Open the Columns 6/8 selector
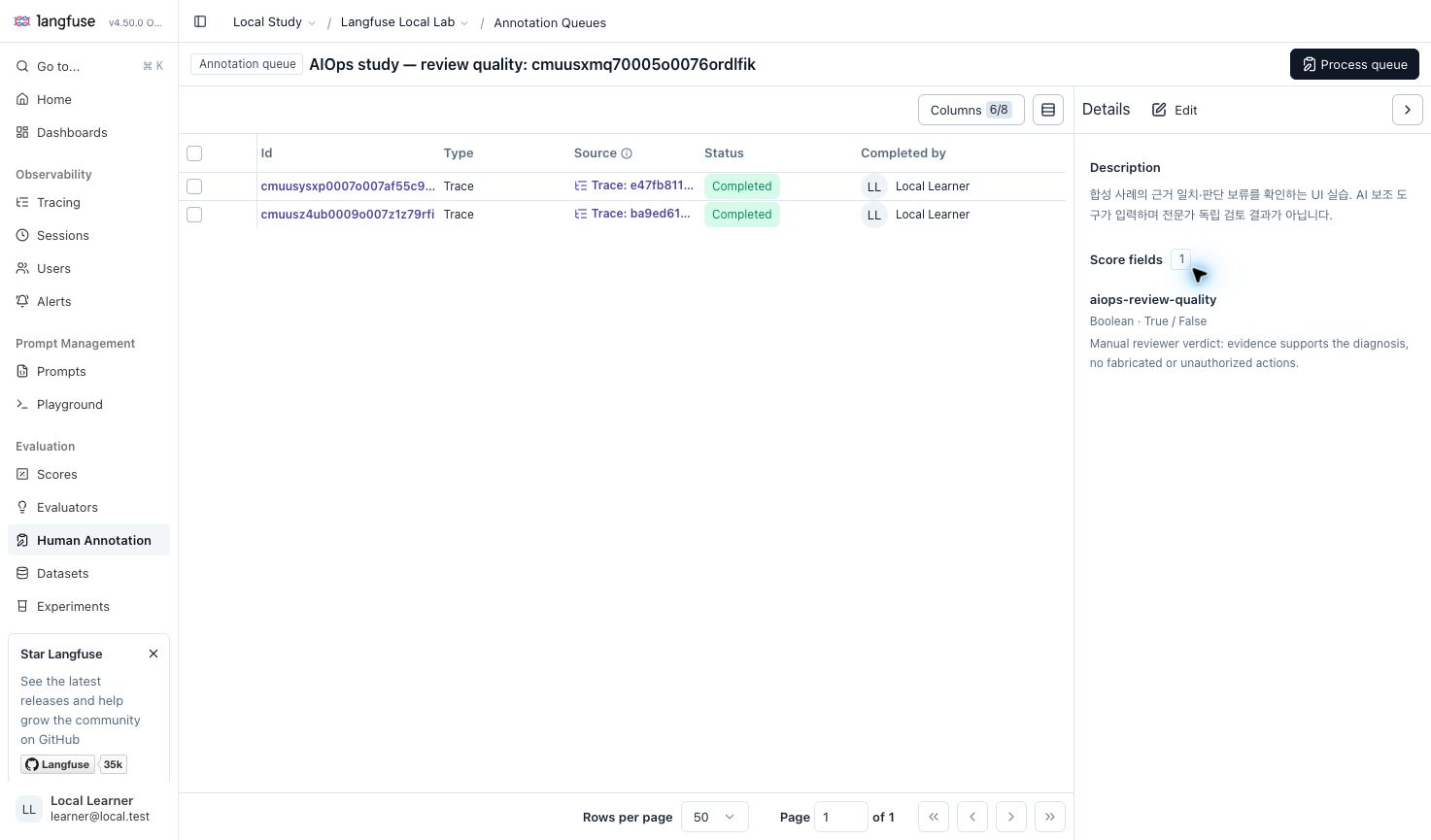Image resolution: width=1431 pixels, height=840 pixels. 971,110
